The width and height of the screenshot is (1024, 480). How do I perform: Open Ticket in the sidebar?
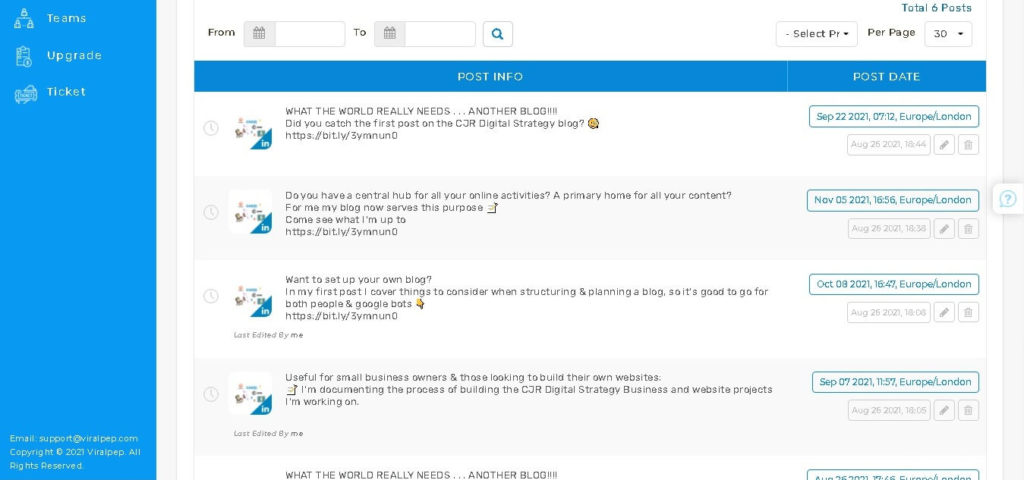point(66,92)
